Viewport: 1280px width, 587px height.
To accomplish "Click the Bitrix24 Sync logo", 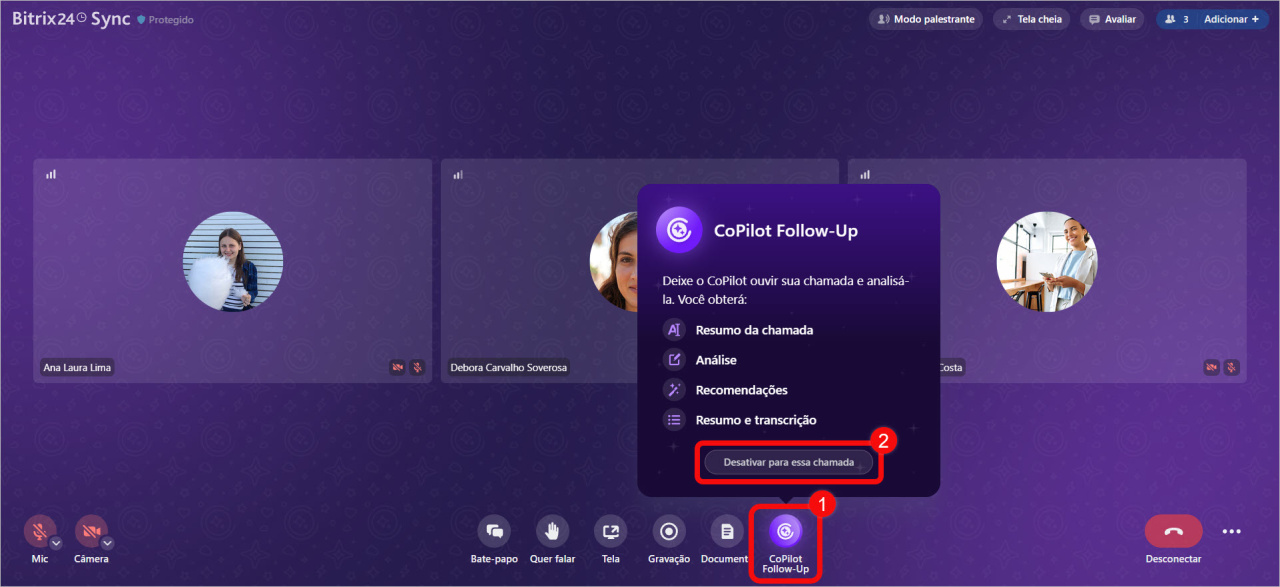I will tap(71, 19).
